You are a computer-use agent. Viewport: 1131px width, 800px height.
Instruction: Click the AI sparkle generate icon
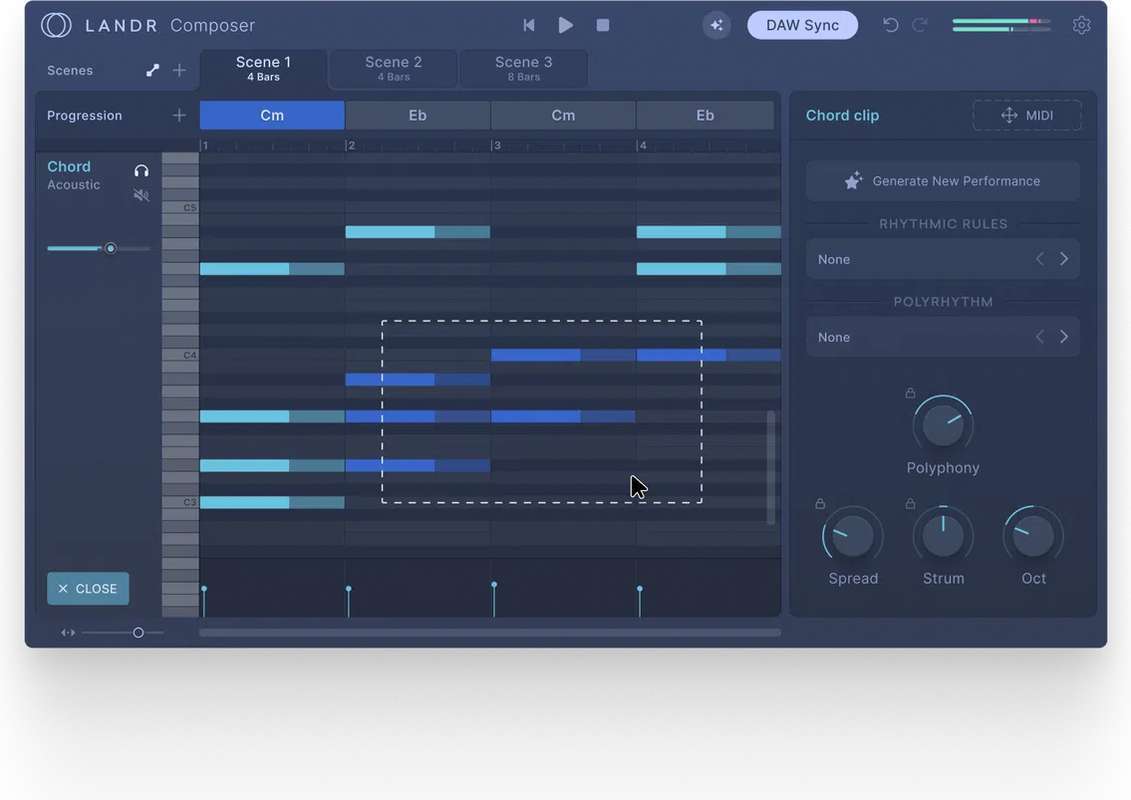click(716, 25)
